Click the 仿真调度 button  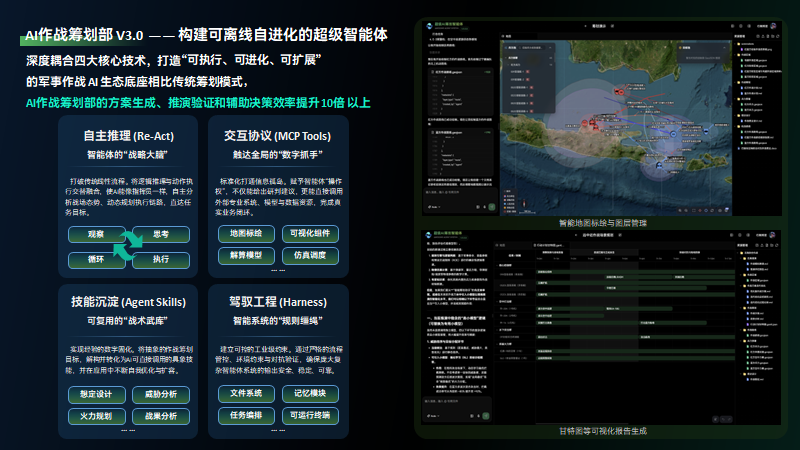(x=310, y=255)
